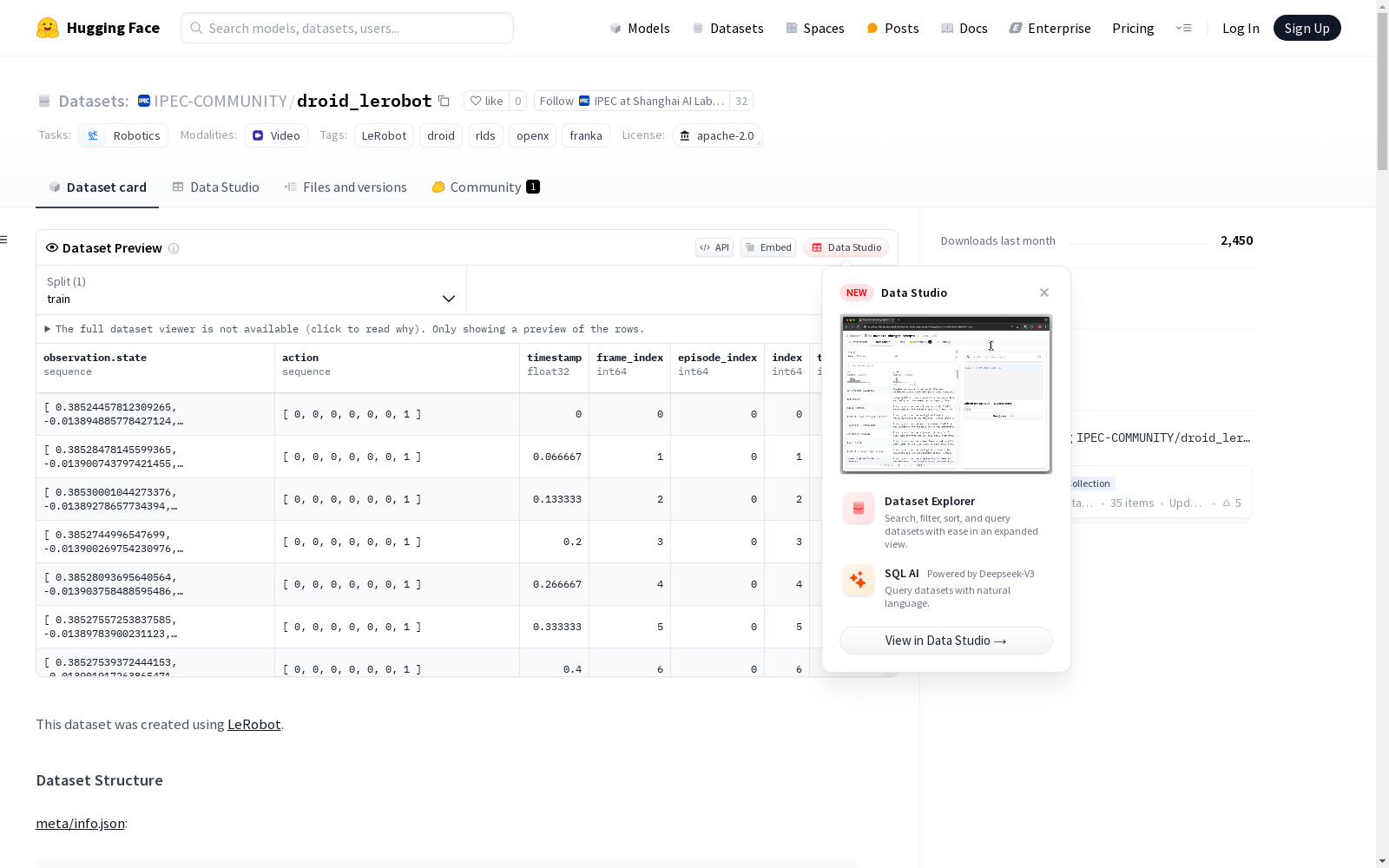Copy dataset name with the copy icon
Image resolution: width=1389 pixels, height=868 pixels.
[x=444, y=101]
